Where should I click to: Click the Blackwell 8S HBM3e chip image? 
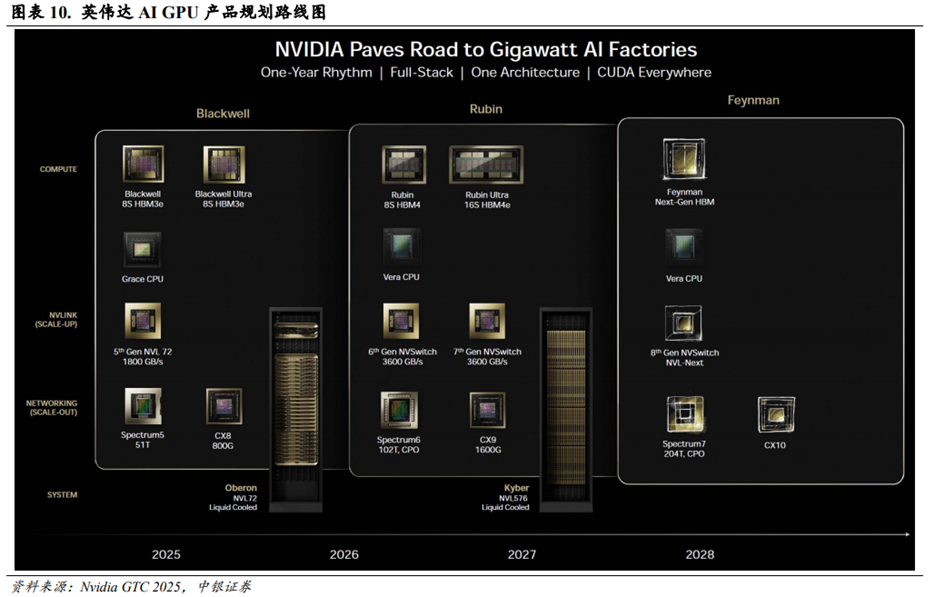click(x=143, y=164)
